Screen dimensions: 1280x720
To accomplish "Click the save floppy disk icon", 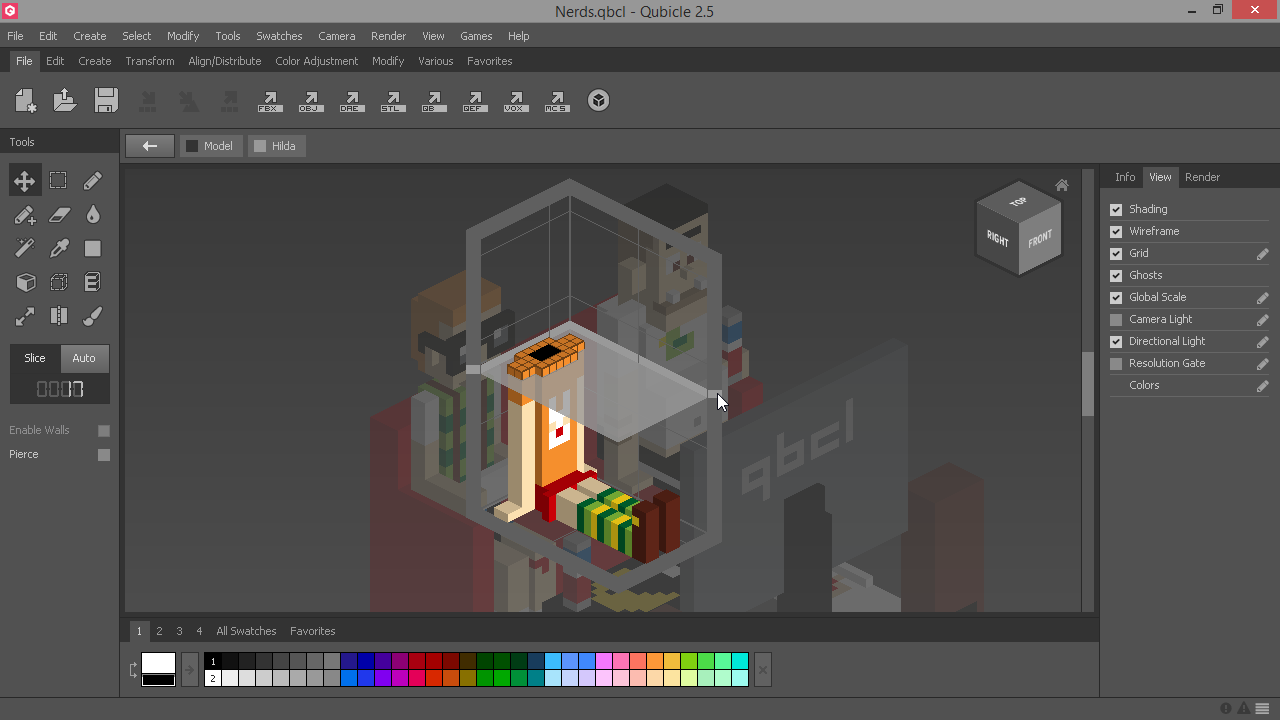I will point(106,100).
